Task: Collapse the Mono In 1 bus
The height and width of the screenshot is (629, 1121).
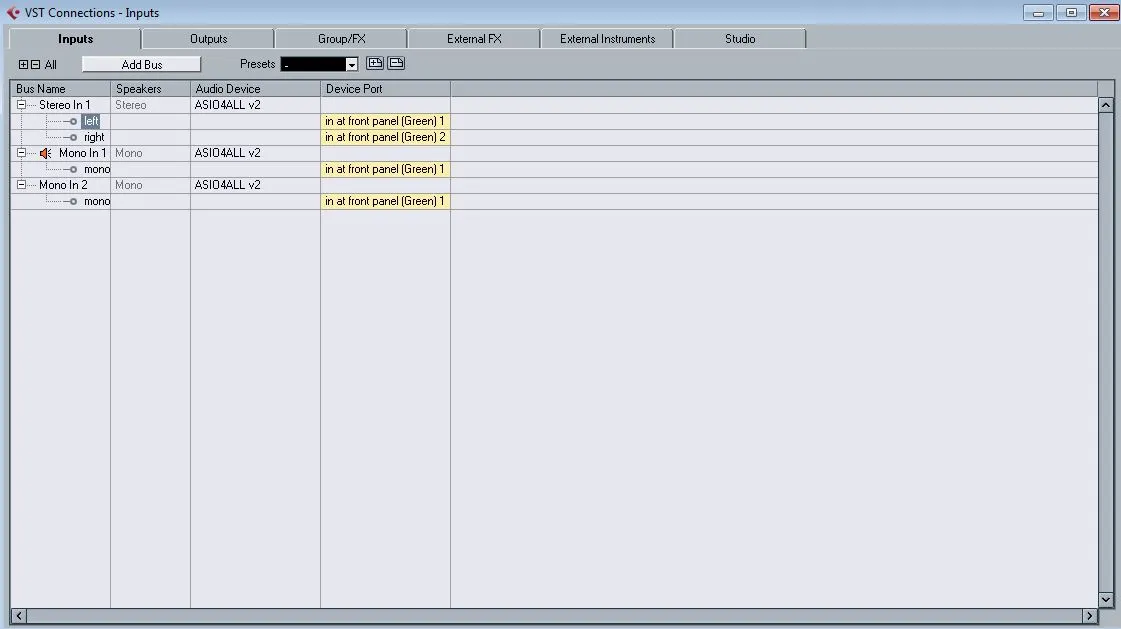Action: click(x=21, y=153)
